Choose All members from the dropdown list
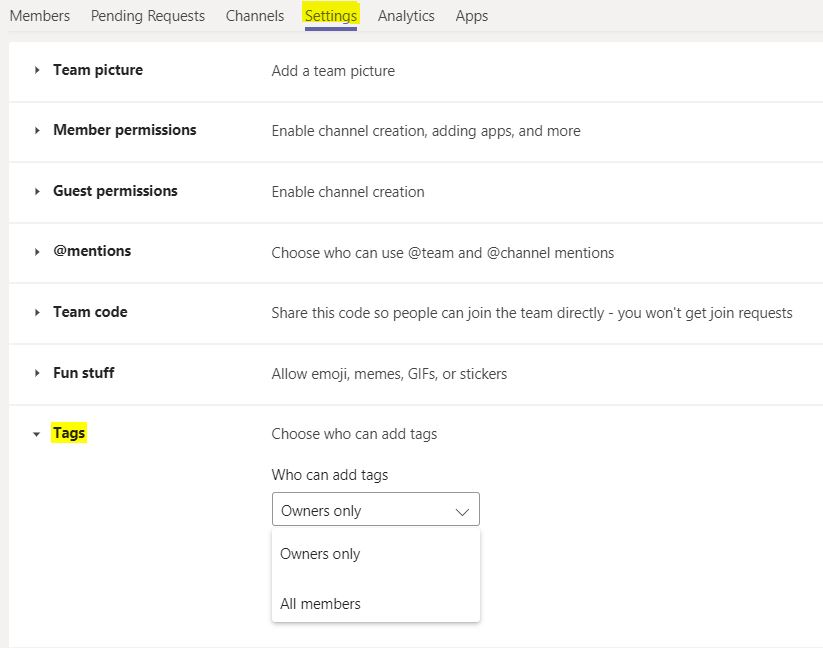Screen dimensions: 823x648 tap(320, 604)
